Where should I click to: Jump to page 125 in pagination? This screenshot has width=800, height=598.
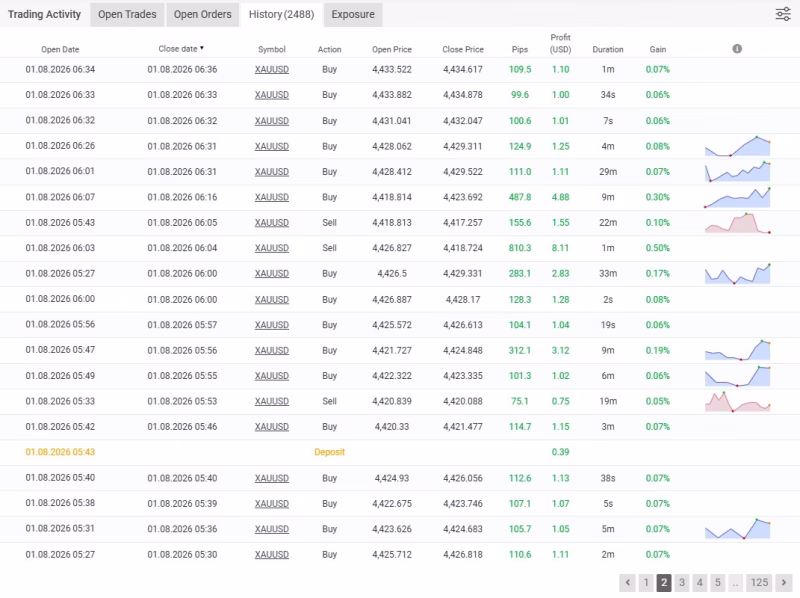(759, 582)
